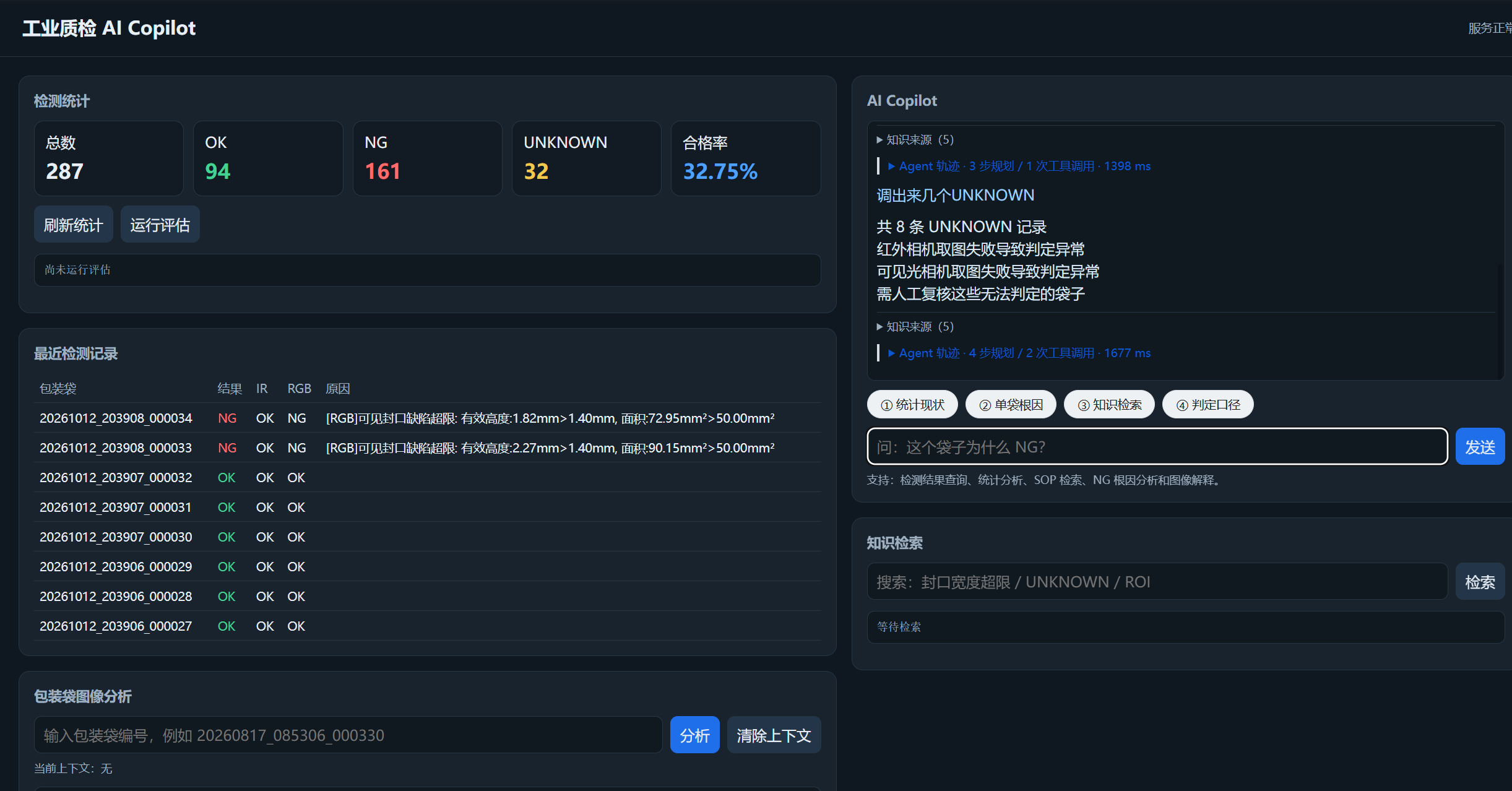Click the 原因 column header

[x=338, y=389]
